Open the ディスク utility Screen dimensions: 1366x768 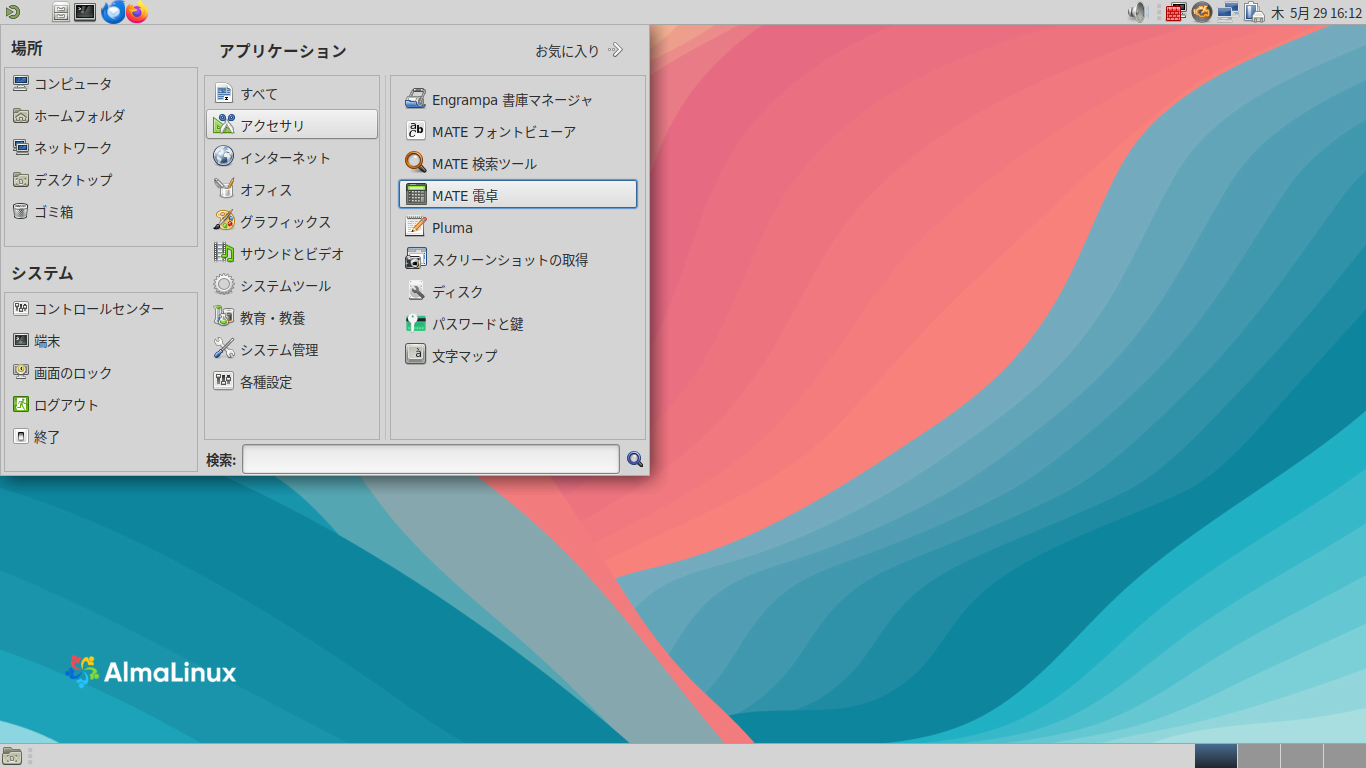(x=518, y=292)
